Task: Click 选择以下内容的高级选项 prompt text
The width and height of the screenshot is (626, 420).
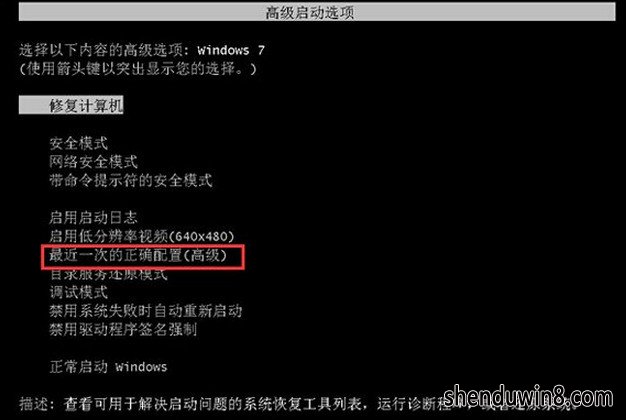Action: (x=101, y=50)
